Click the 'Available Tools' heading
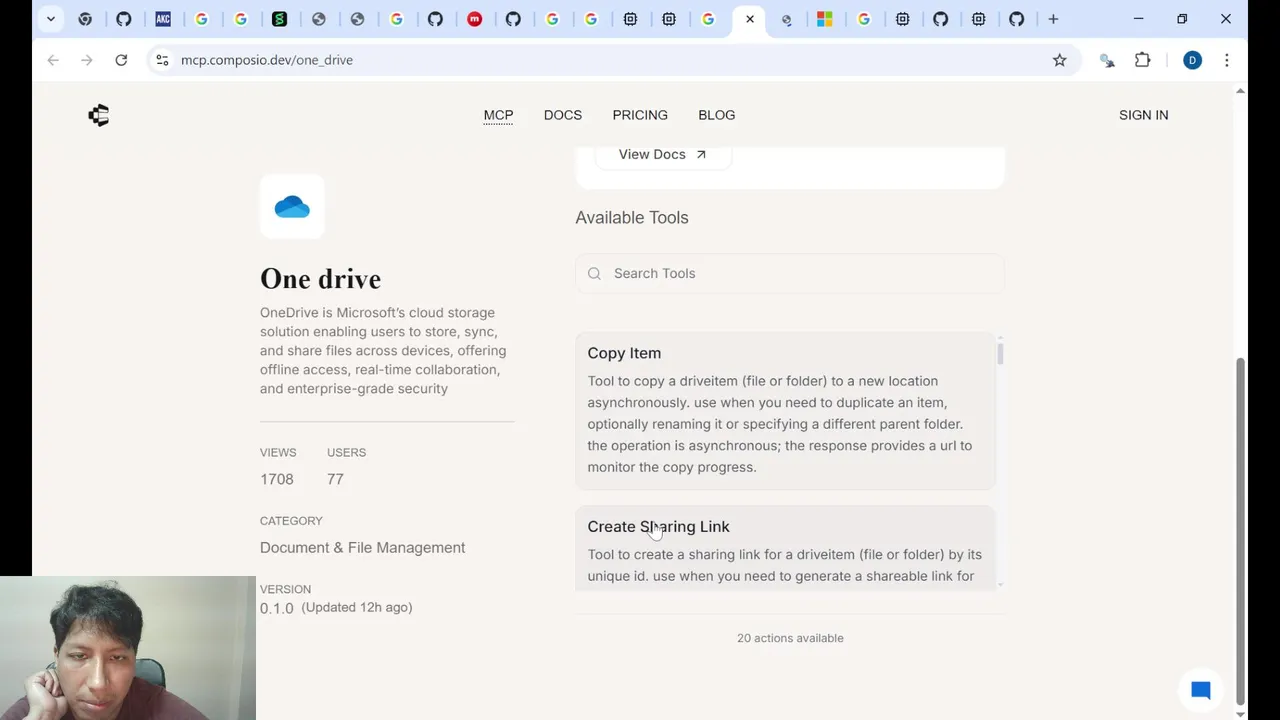1280x720 pixels. coord(632,217)
